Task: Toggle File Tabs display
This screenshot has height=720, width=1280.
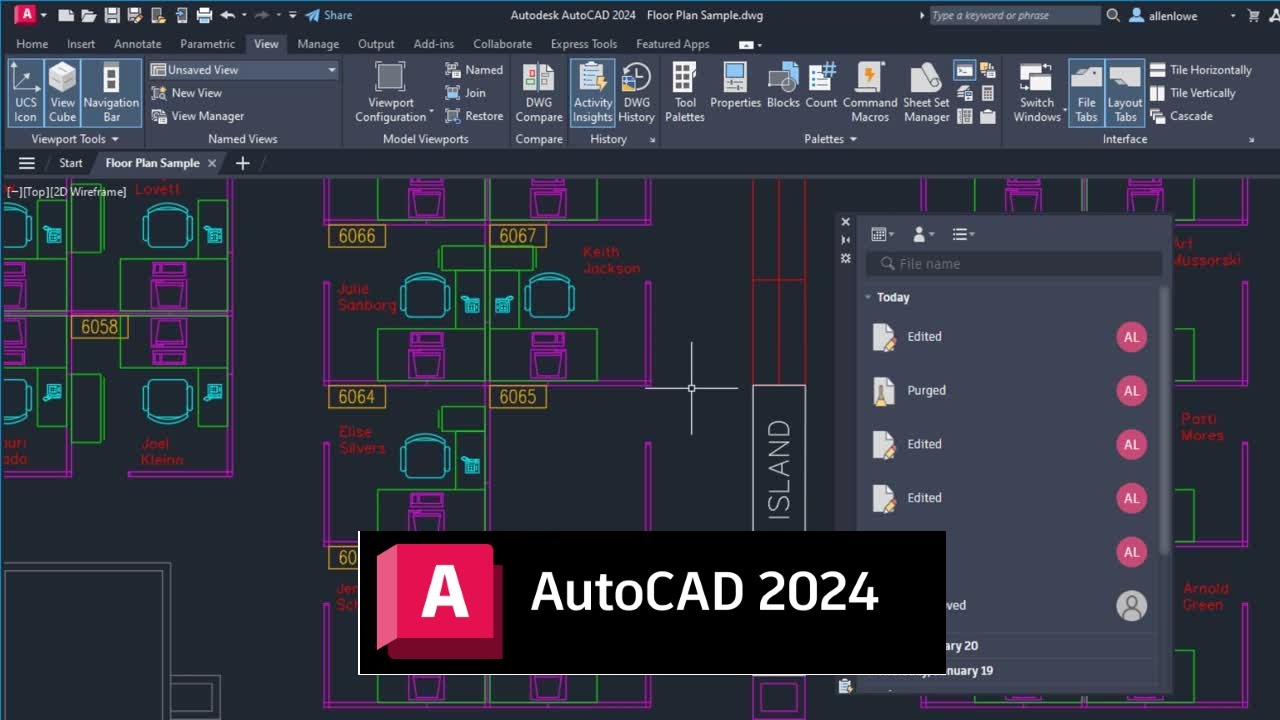Action: [x=1086, y=92]
